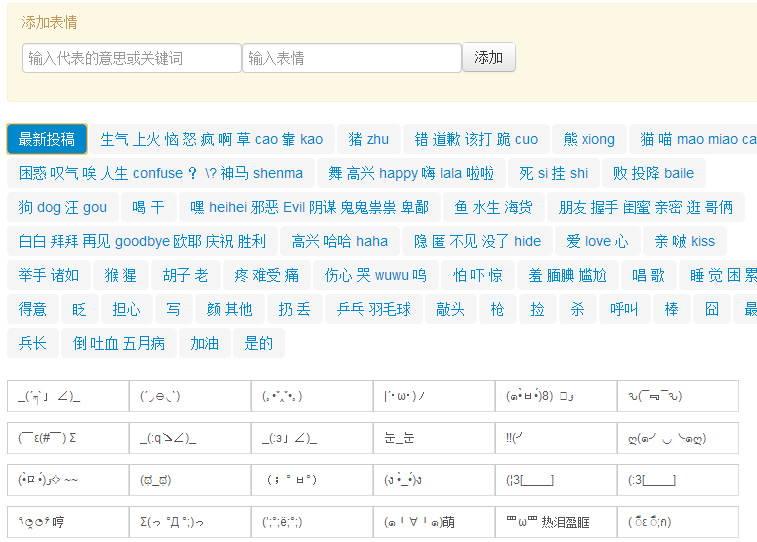This screenshot has width=757, height=542.
Task: Click the 输入表情 input field
Action: coord(352,58)
